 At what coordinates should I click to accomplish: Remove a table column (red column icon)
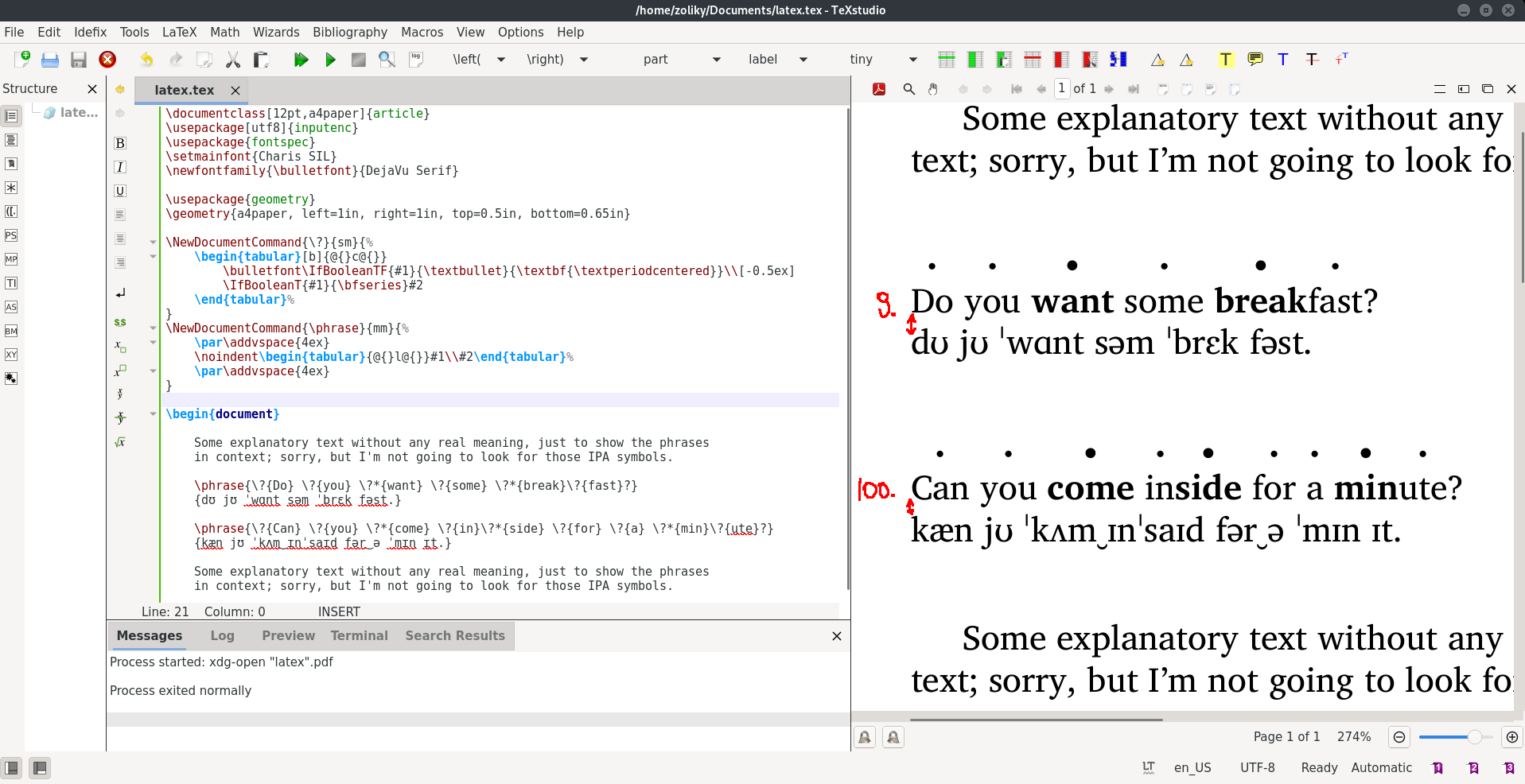[x=1061, y=60]
